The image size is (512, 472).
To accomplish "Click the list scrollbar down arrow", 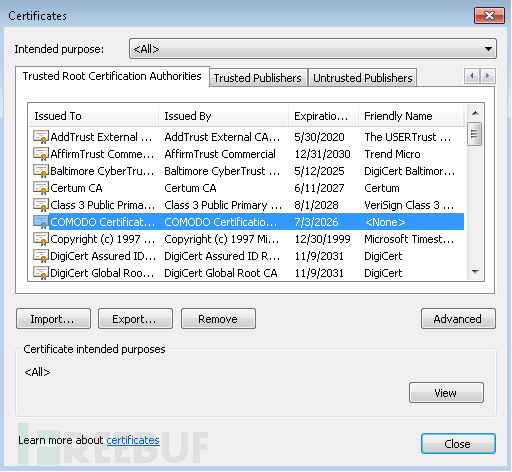I will click(x=475, y=272).
